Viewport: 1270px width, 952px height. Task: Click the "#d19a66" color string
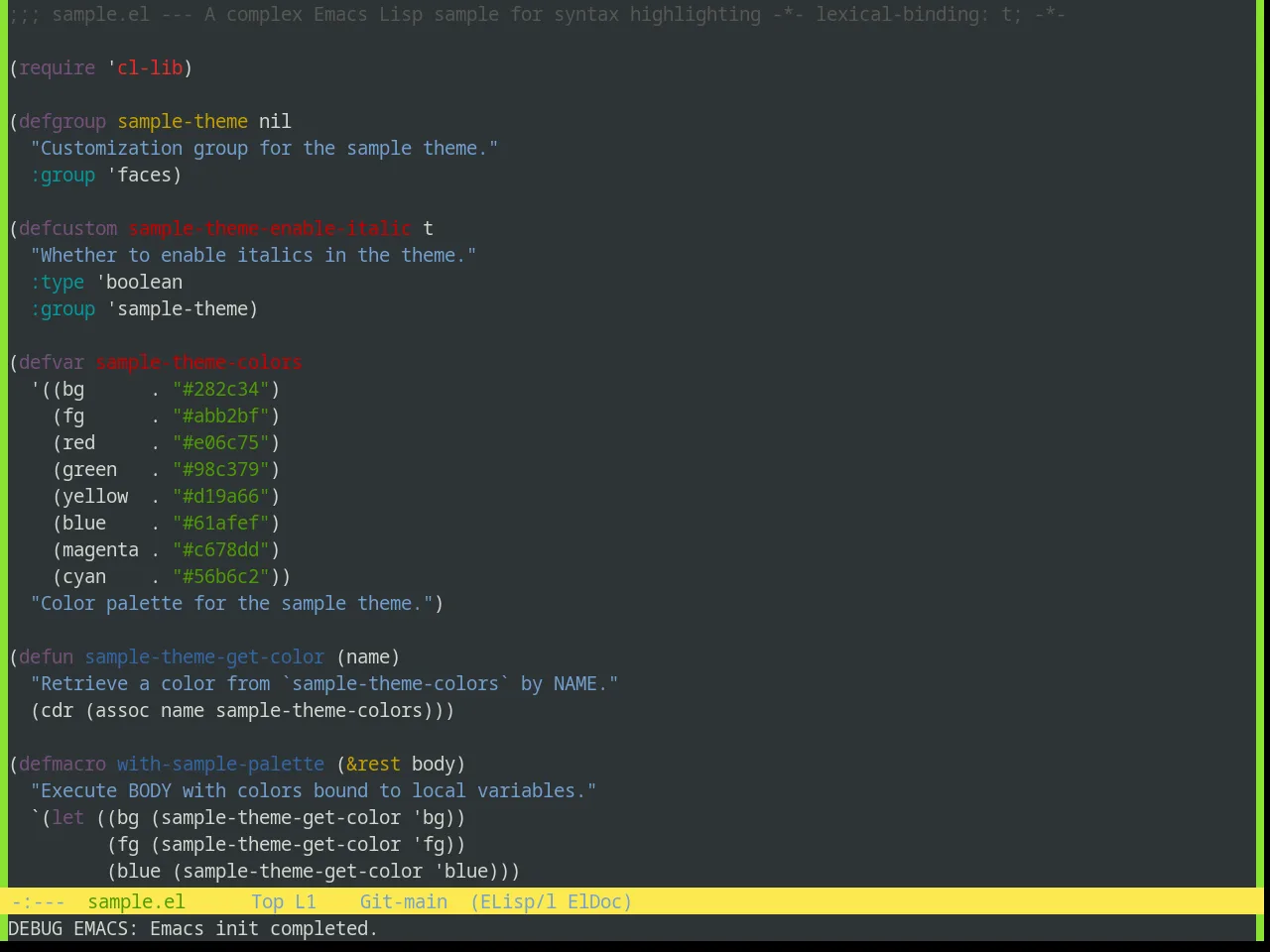tap(220, 496)
